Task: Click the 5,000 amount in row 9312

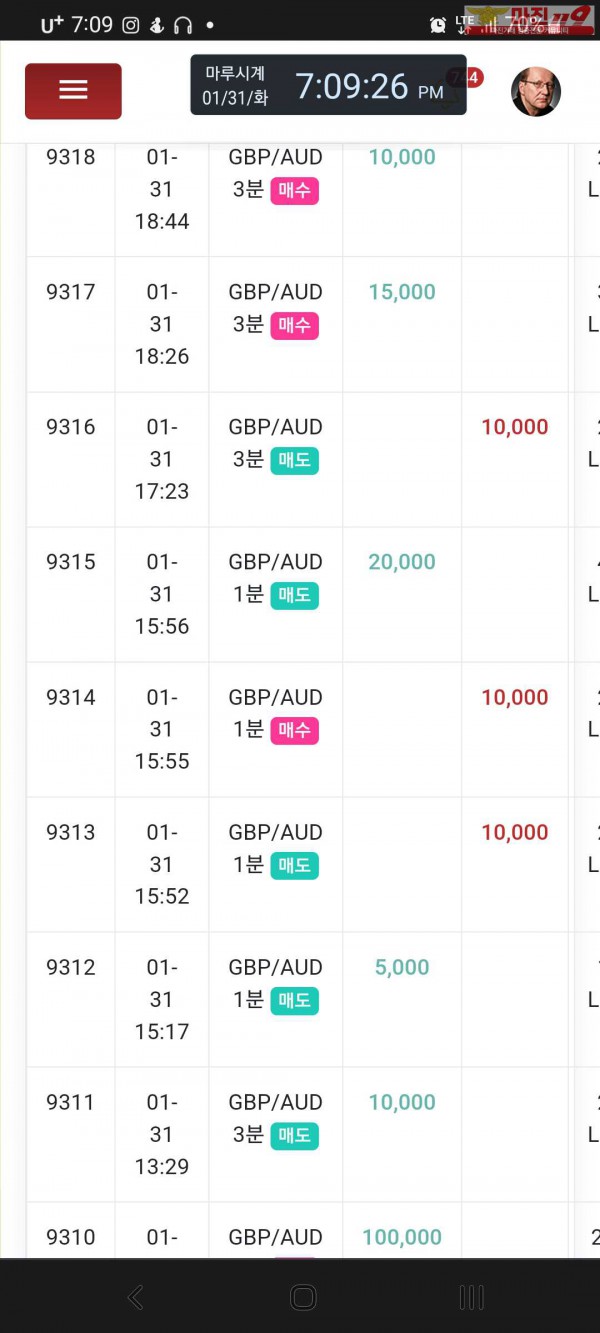Action: 402,967
